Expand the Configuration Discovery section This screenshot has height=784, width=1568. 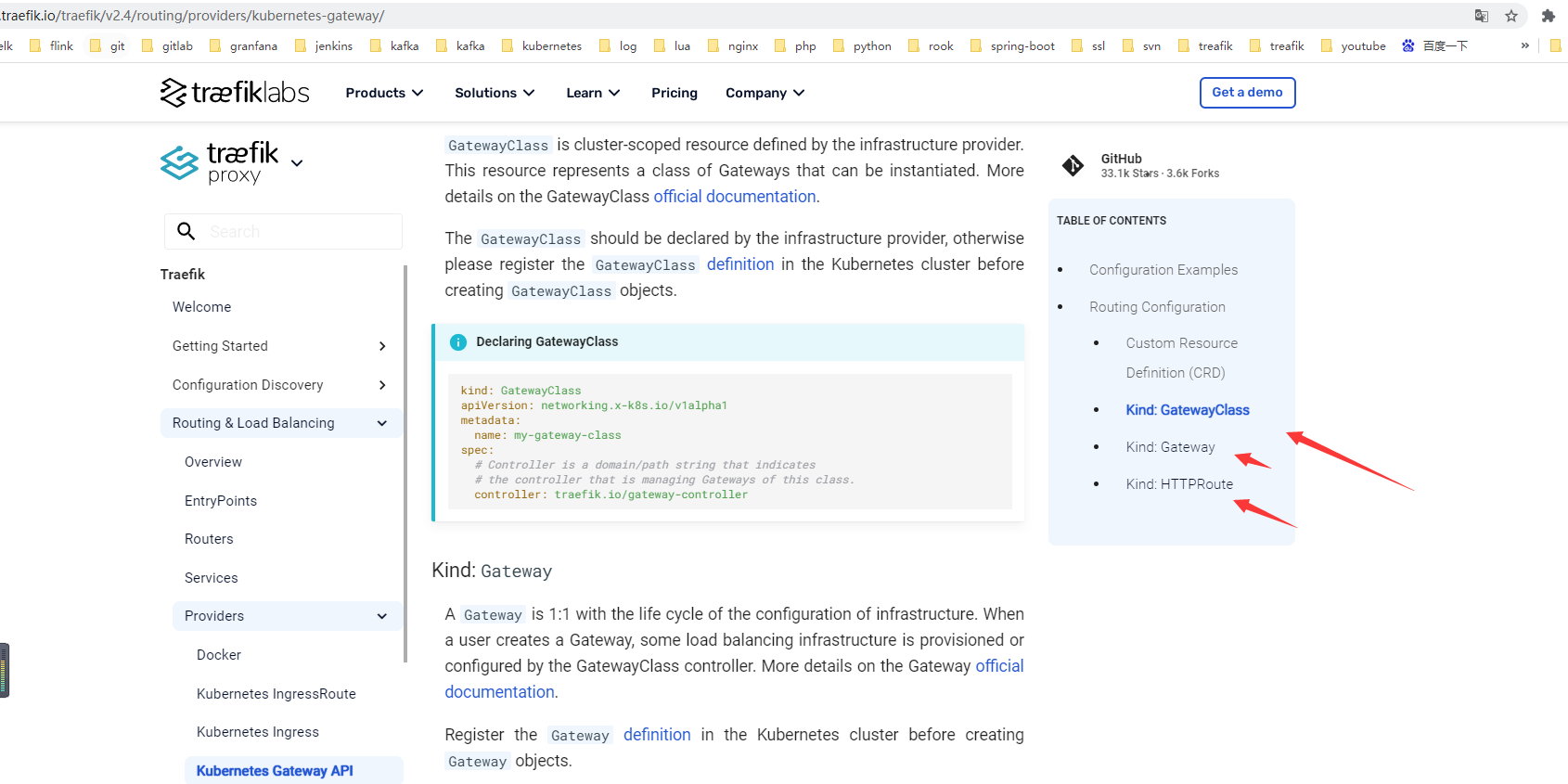tap(382, 385)
